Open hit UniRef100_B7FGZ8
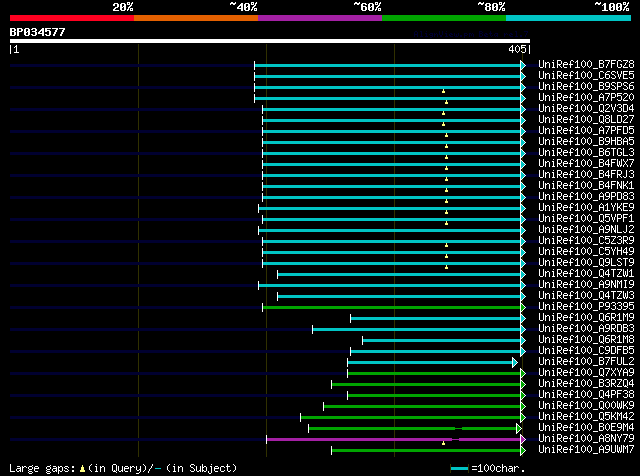Image resolution: width=640 pixels, height=476 pixels. (x=586, y=65)
